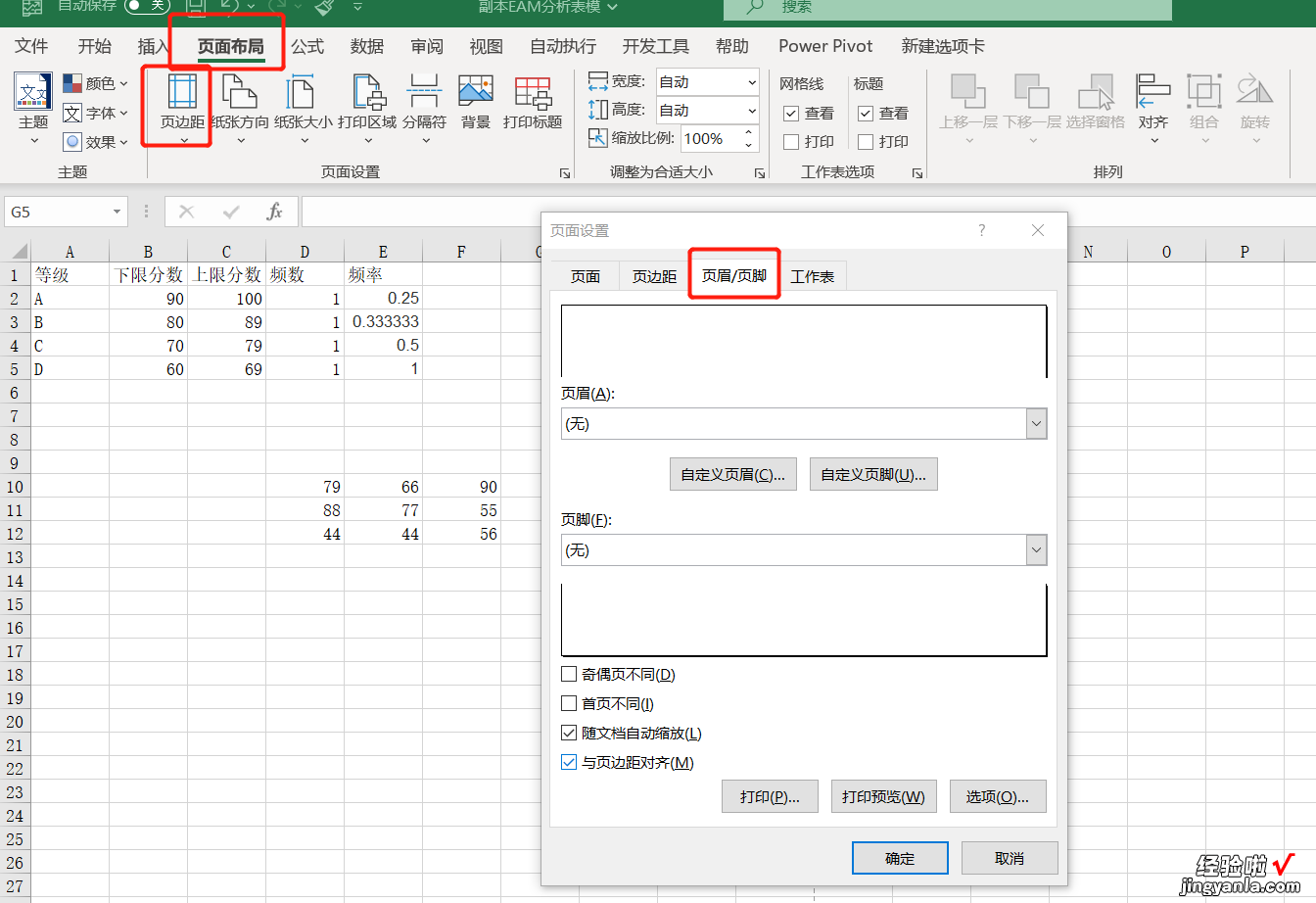Click the 页边距 margins icon
The height and width of the screenshot is (903, 1316).
(x=182, y=91)
